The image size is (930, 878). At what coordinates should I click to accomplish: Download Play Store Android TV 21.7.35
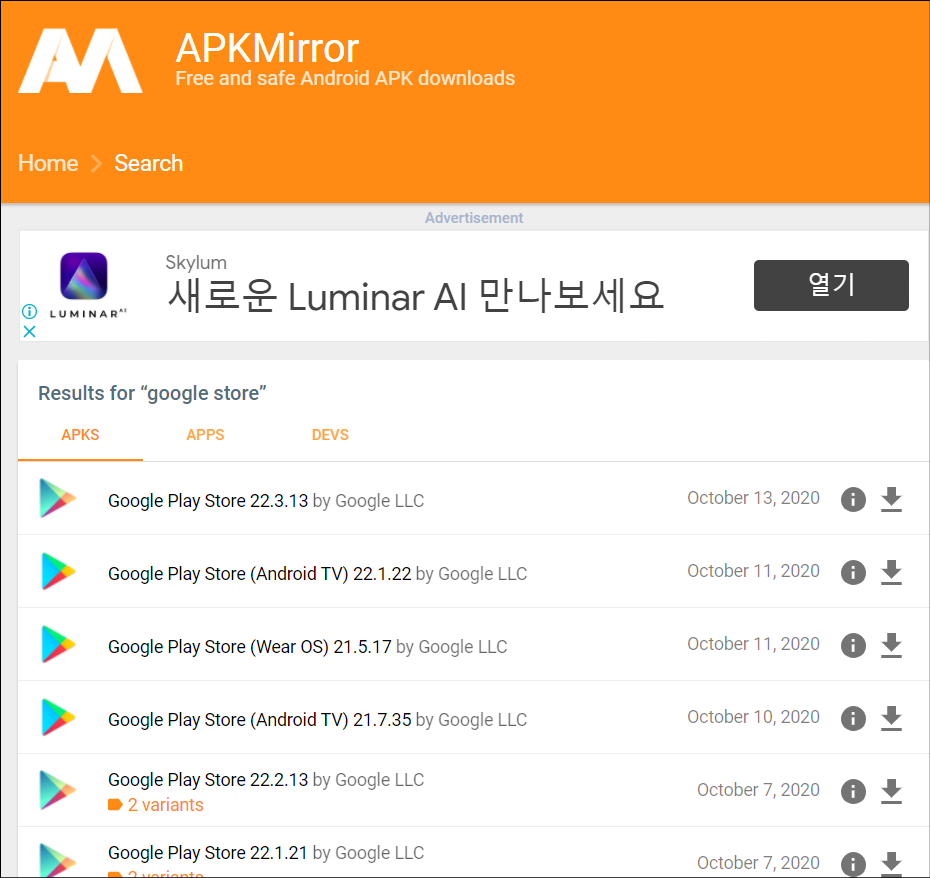[891, 718]
